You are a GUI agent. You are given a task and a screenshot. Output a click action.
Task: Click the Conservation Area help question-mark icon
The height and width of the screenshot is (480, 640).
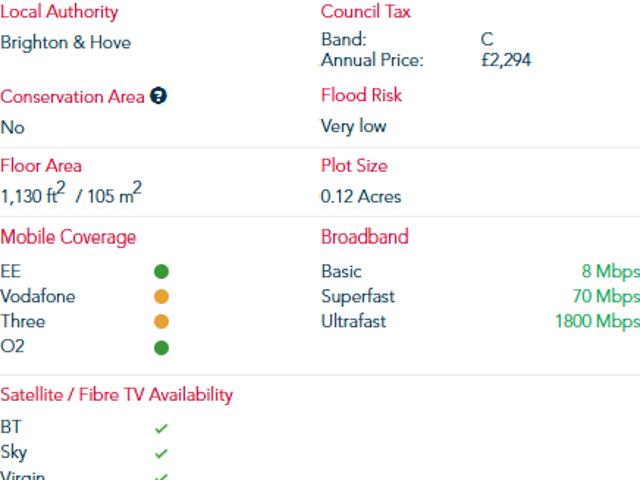coord(158,96)
